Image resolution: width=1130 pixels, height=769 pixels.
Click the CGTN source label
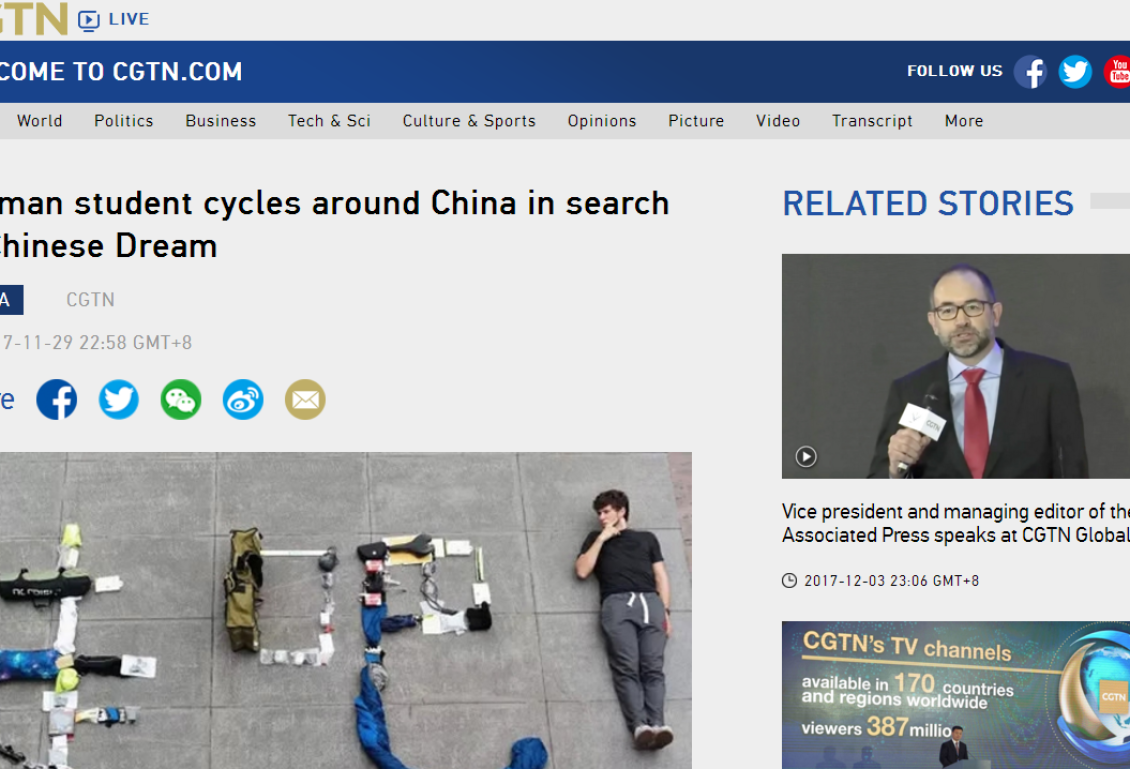tap(90, 300)
